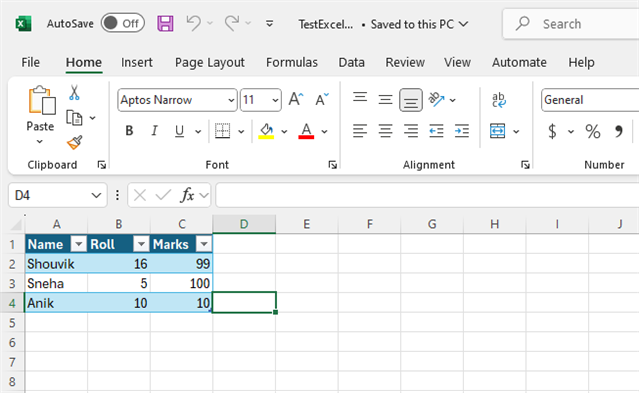Toggle Italic formatting
This screenshot has width=639, height=393.
[154, 131]
